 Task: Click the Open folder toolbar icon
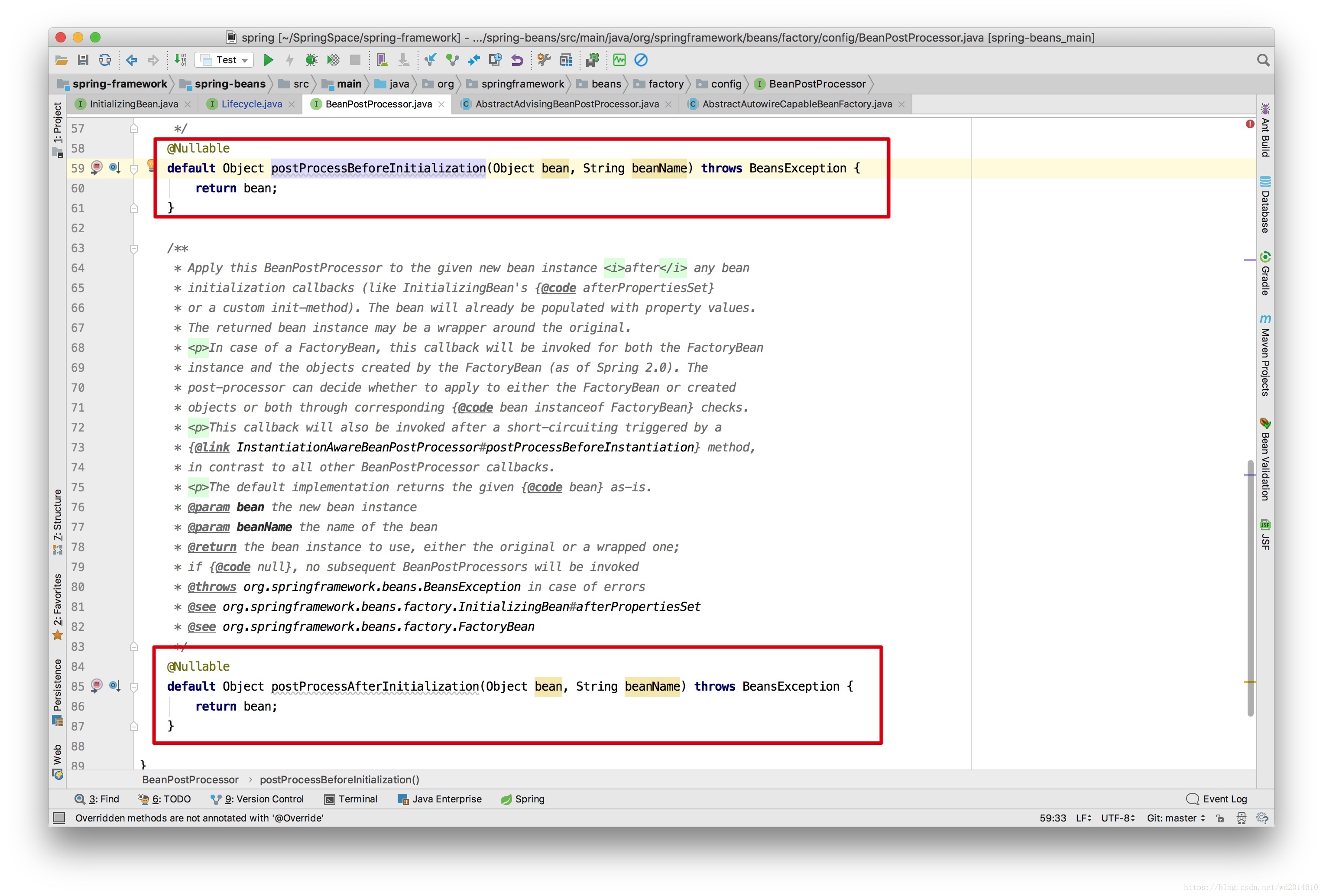tap(62, 60)
